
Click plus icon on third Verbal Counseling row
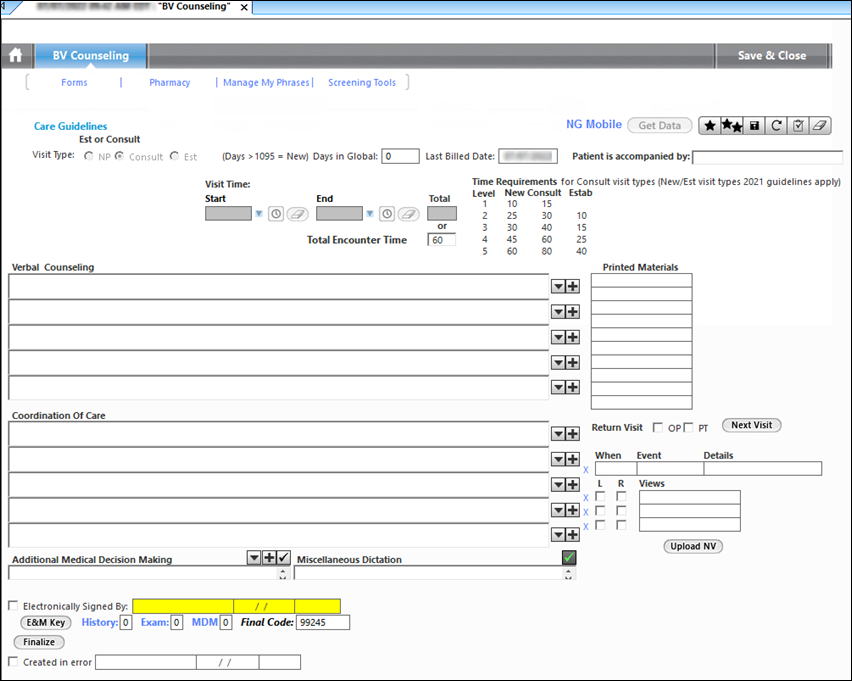(x=573, y=337)
